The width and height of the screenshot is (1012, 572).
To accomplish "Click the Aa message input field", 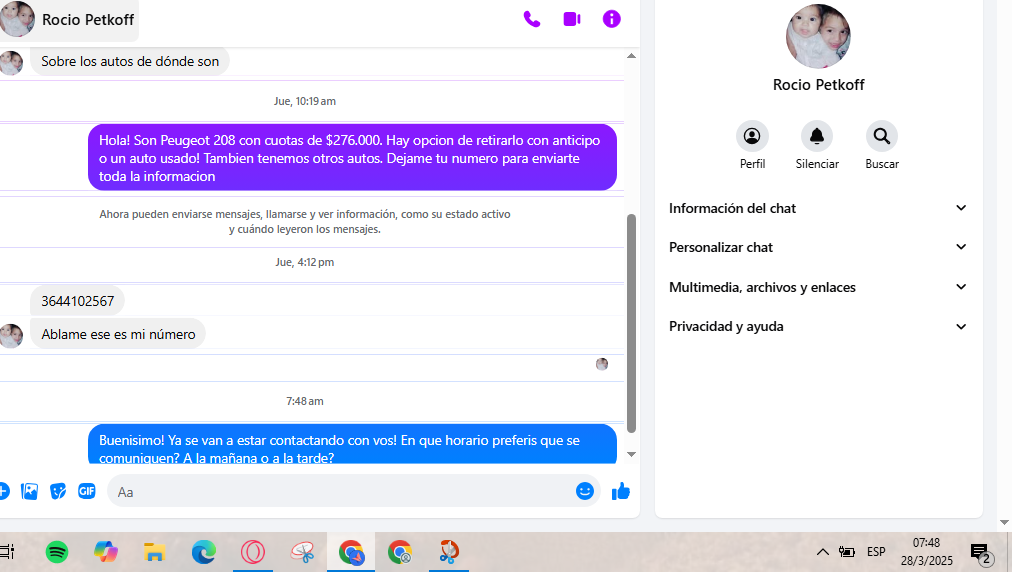I will [x=340, y=491].
